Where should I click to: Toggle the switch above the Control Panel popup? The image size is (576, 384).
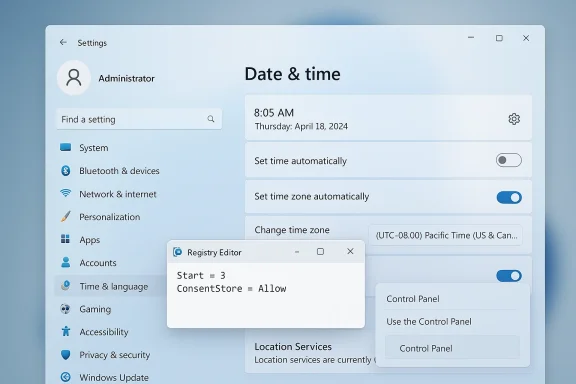pyautogui.click(x=509, y=276)
